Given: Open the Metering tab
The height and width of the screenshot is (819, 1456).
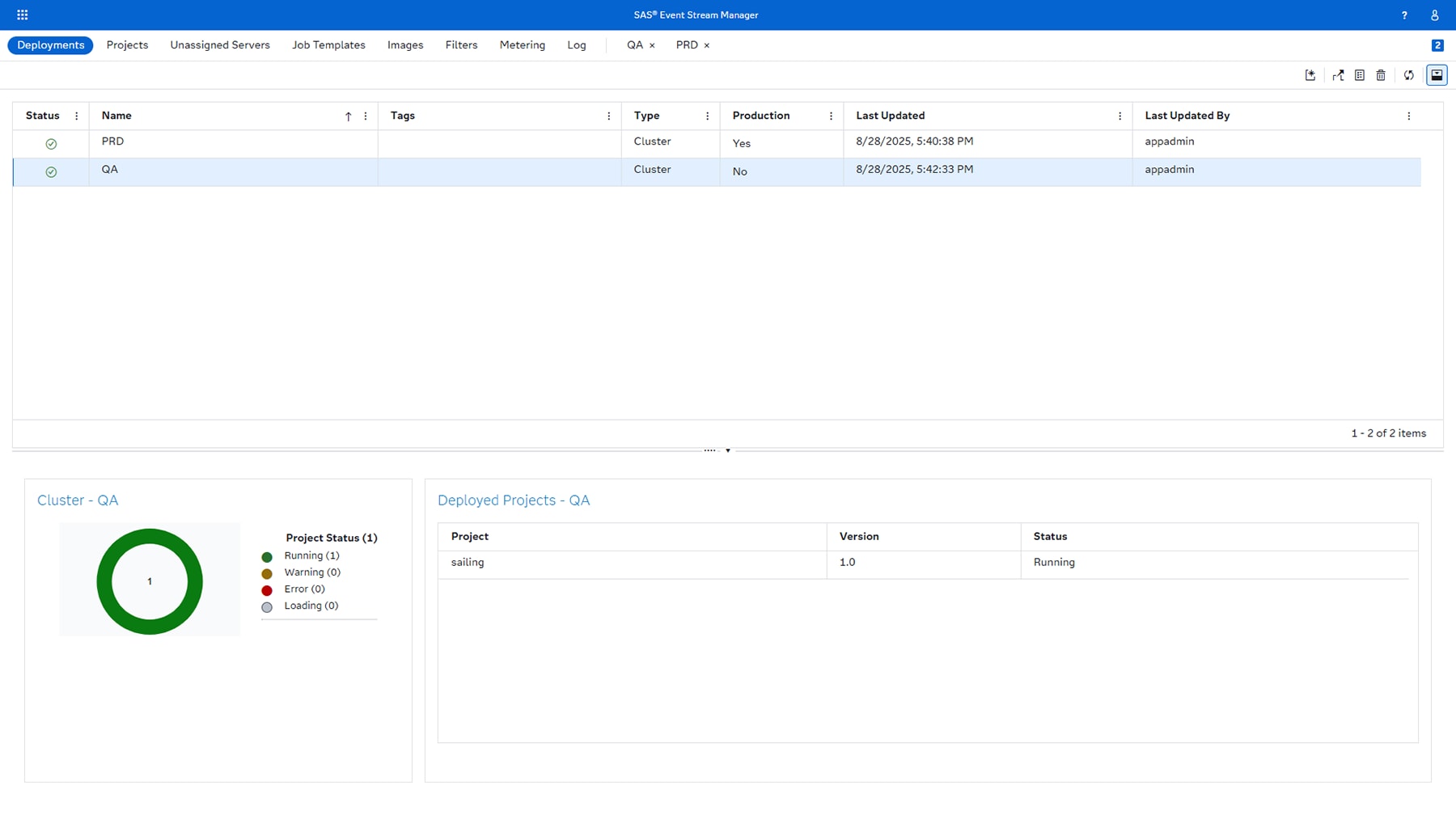Looking at the screenshot, I should [x=522, y=44].
